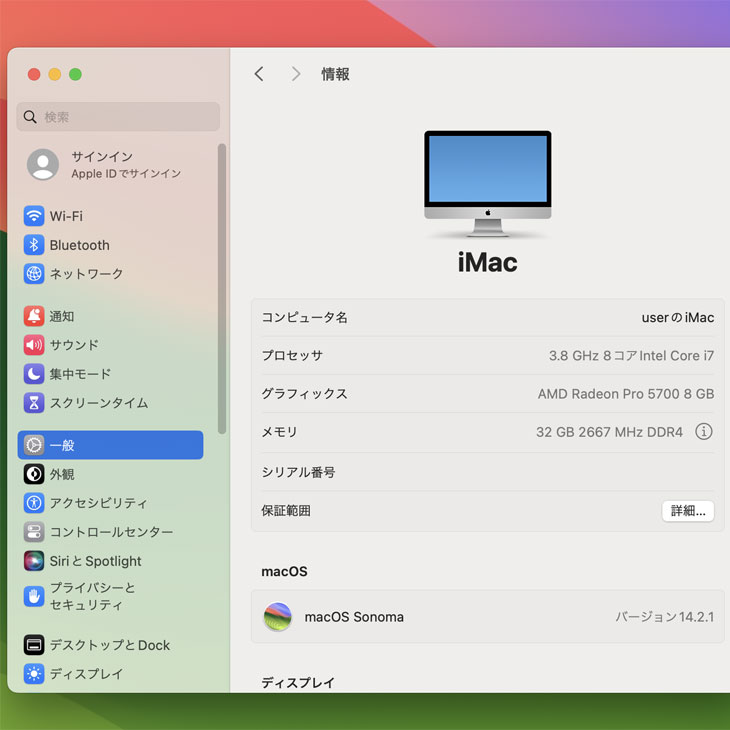
Task: Open the Bluetooth settings icon
Action: click(34, 245)
